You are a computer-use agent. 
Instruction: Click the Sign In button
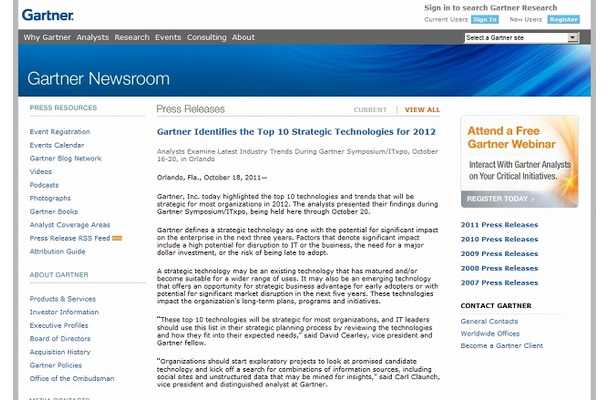[x=485, y=19]
